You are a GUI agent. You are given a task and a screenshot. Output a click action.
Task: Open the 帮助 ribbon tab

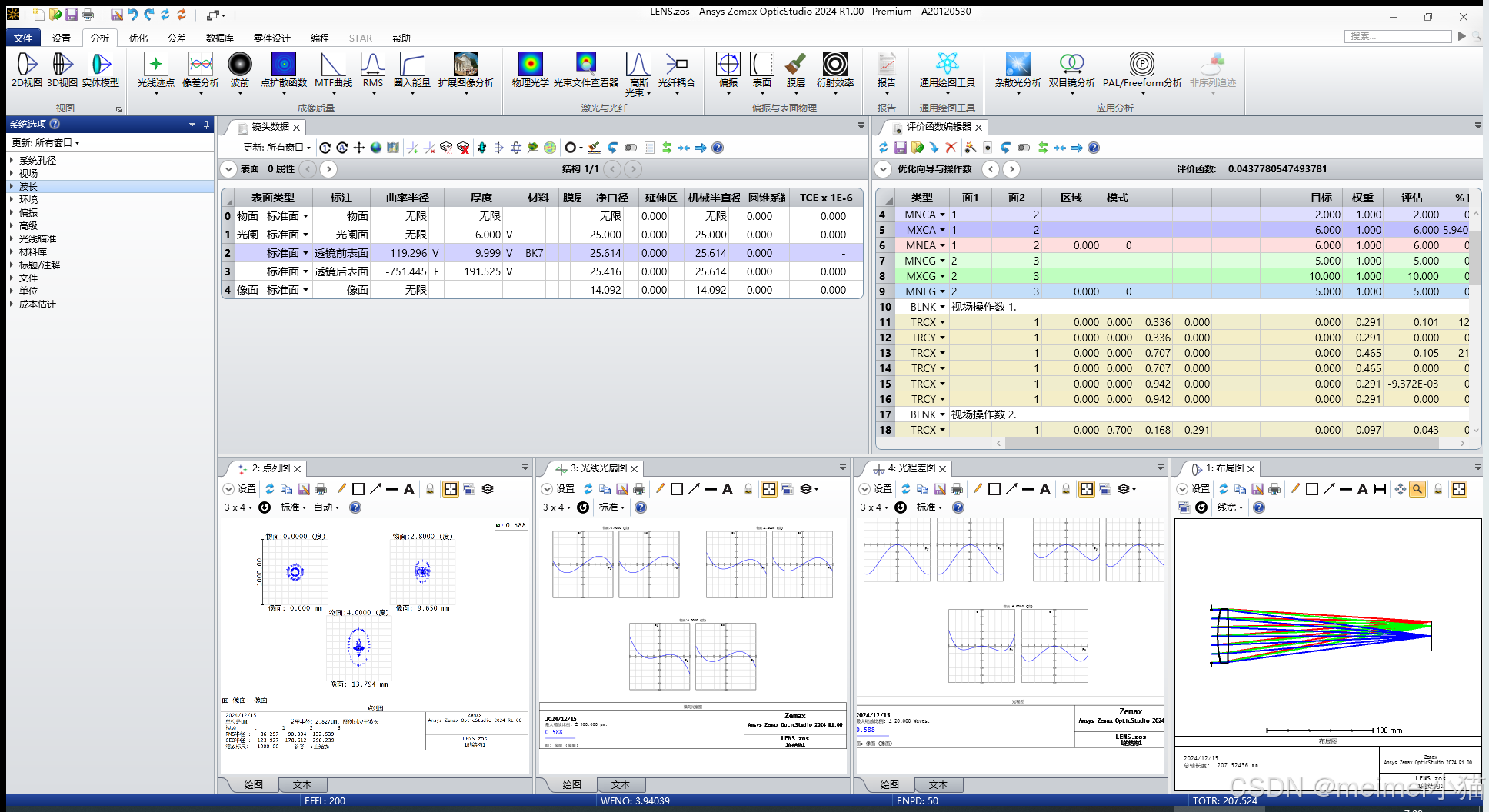(401, 38)
